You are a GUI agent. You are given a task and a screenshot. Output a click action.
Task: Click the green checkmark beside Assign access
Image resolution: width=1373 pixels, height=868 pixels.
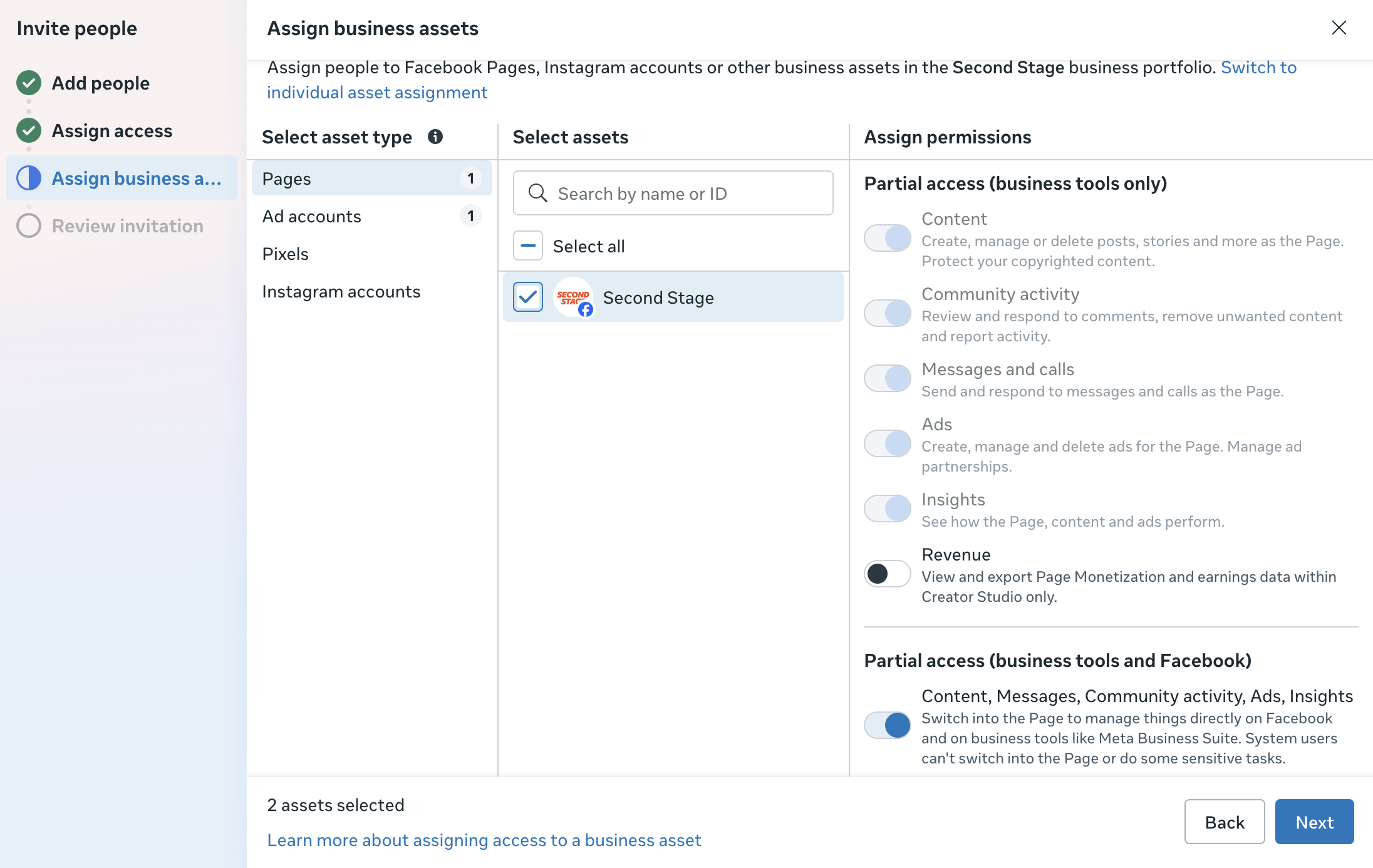click(29, 130)
